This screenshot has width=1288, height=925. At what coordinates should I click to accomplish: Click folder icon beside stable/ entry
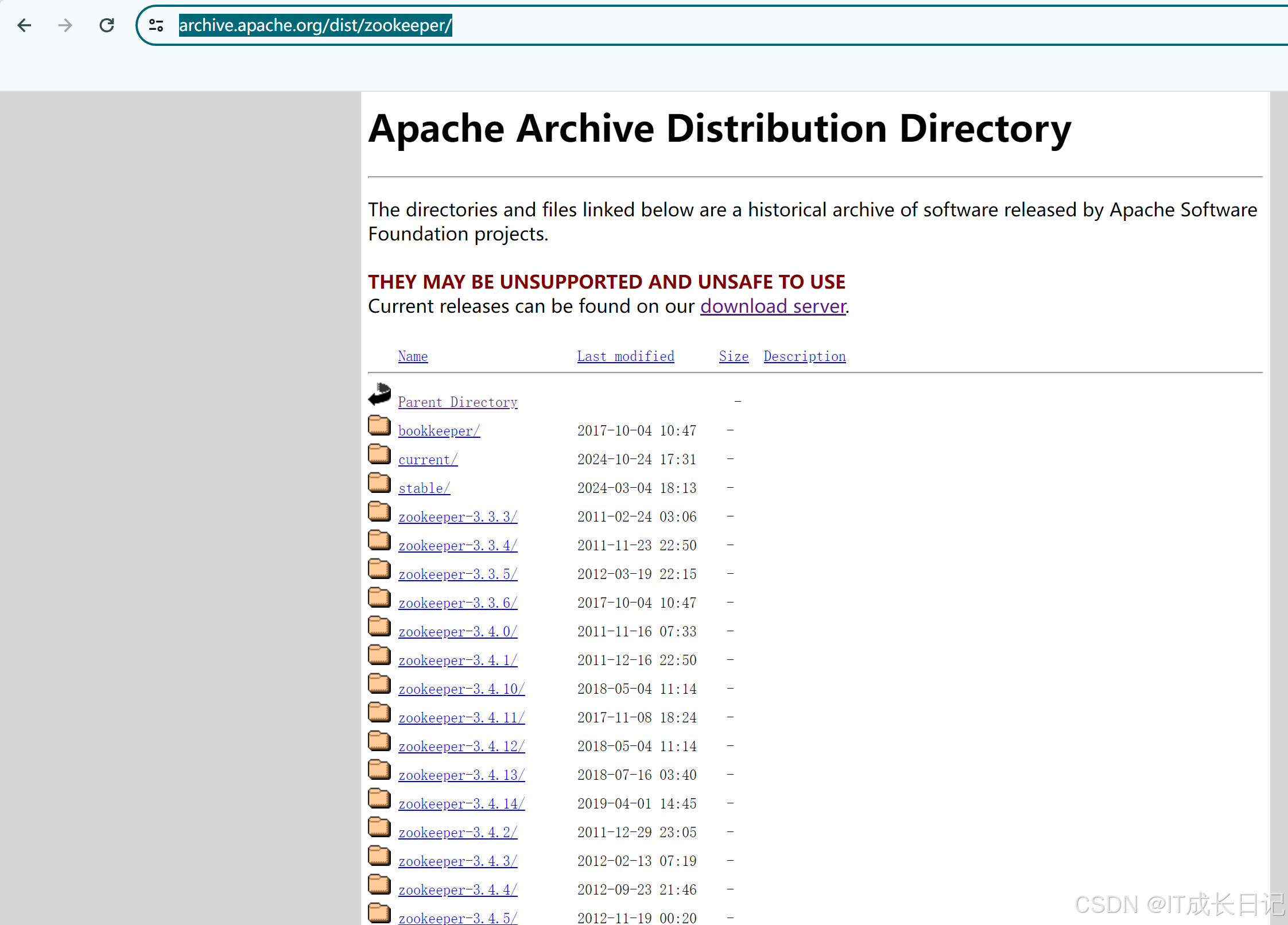click(x=379, y=483)
